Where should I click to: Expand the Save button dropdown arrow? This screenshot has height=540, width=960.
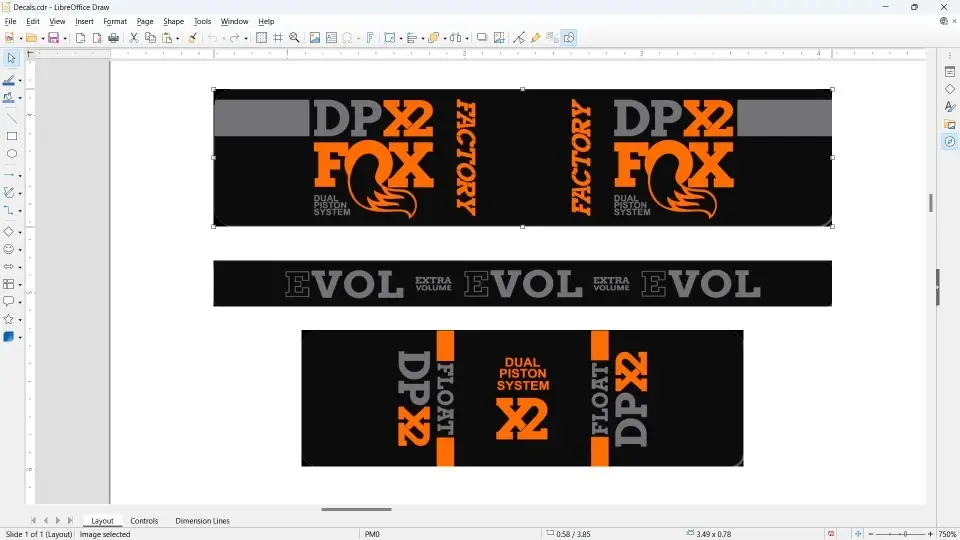[x=64, y=39]
